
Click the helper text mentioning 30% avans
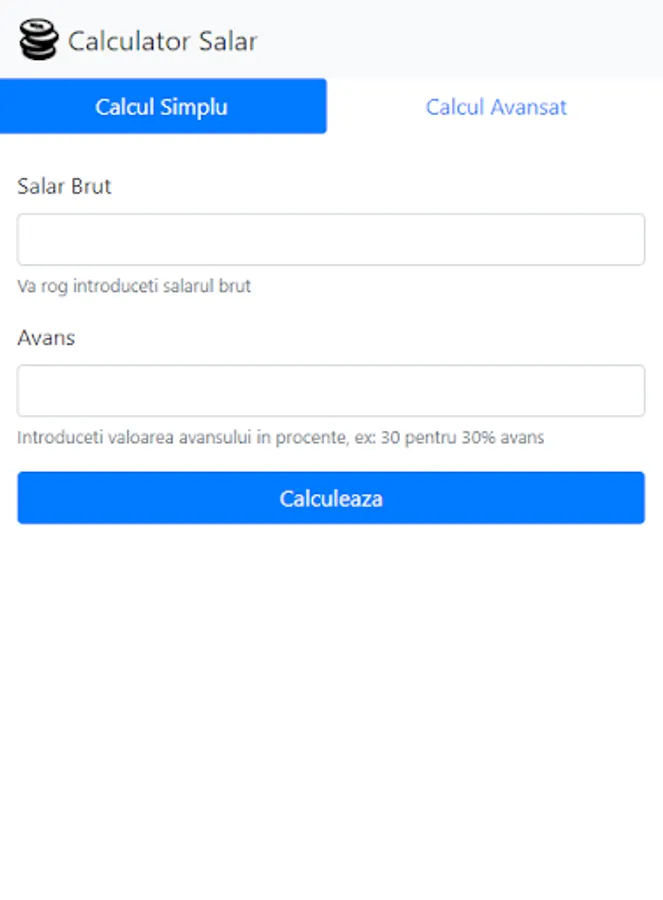point(280,438)
